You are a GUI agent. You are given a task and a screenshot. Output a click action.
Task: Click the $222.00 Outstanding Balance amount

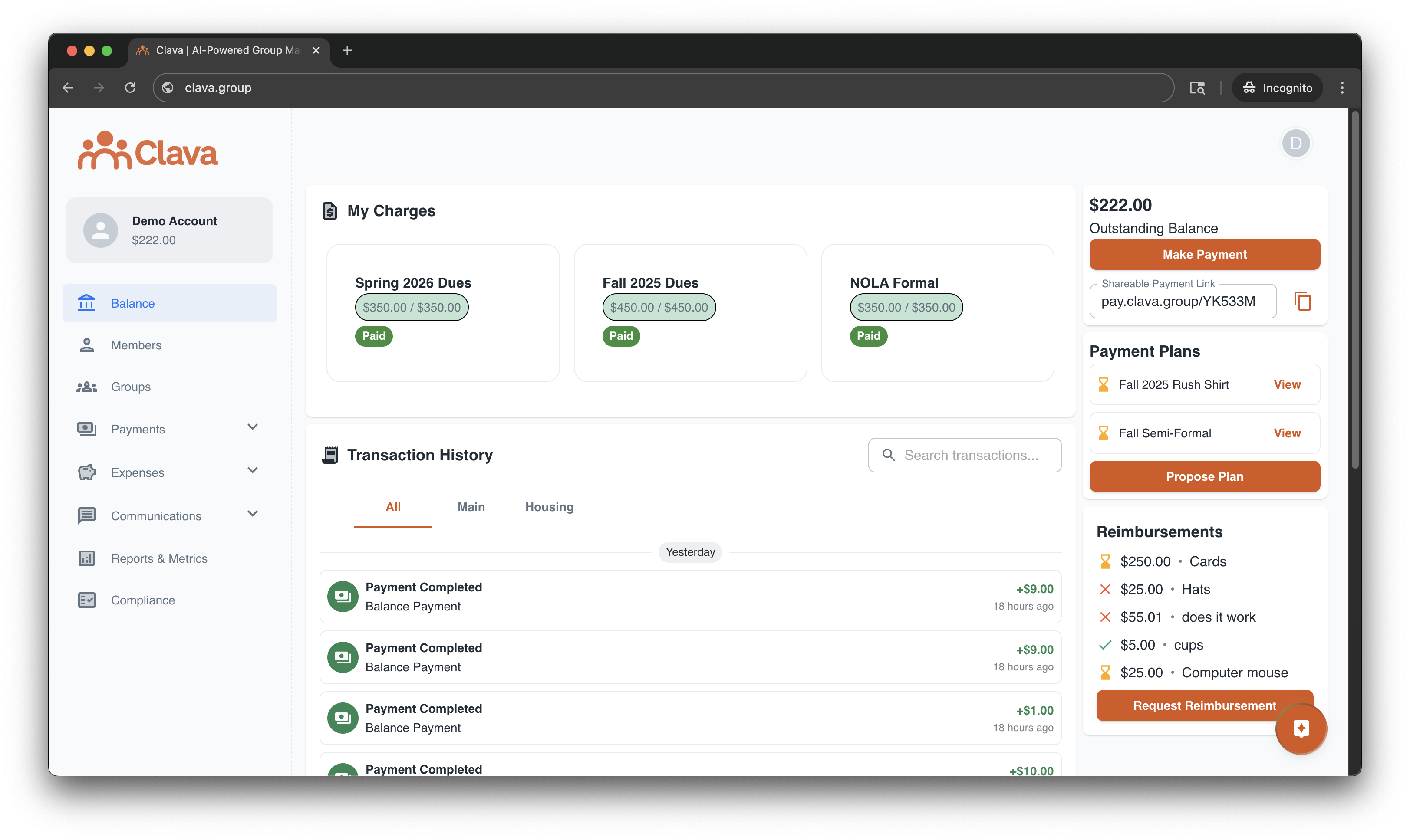pos(1120,205)
